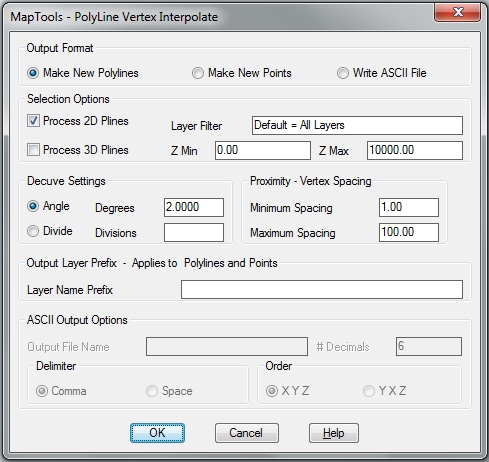Close the PolyLine Vertex Interpolate window
This screenshot has height=462, width=489.
(x=458, y=12)
